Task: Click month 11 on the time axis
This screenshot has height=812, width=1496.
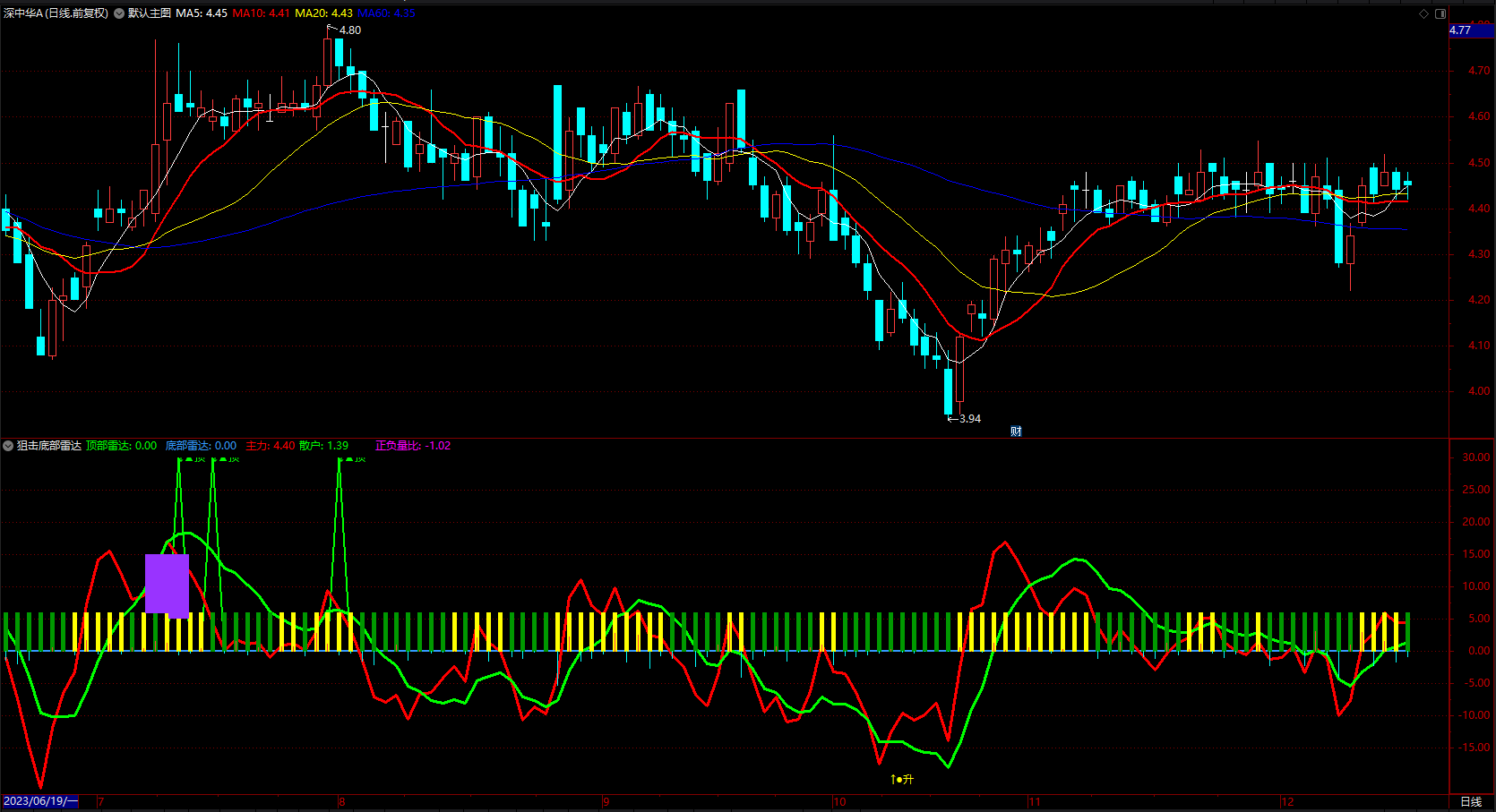Action: point(1035,802)
